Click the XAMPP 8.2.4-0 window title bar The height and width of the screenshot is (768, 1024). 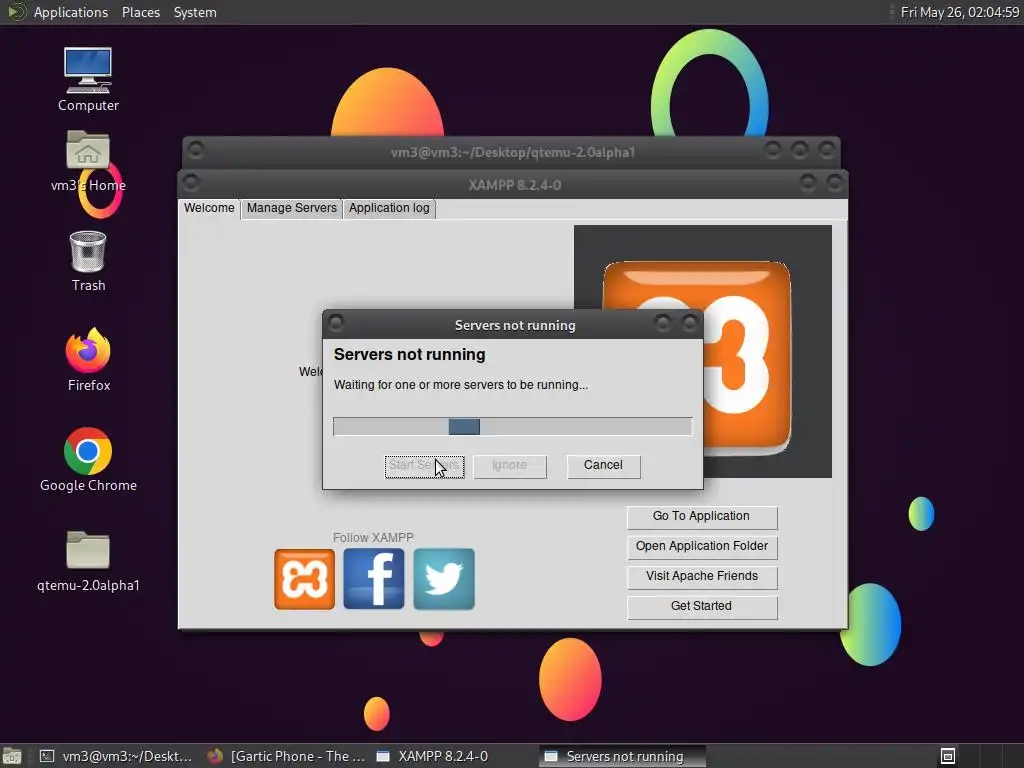(x=515, y=185)
